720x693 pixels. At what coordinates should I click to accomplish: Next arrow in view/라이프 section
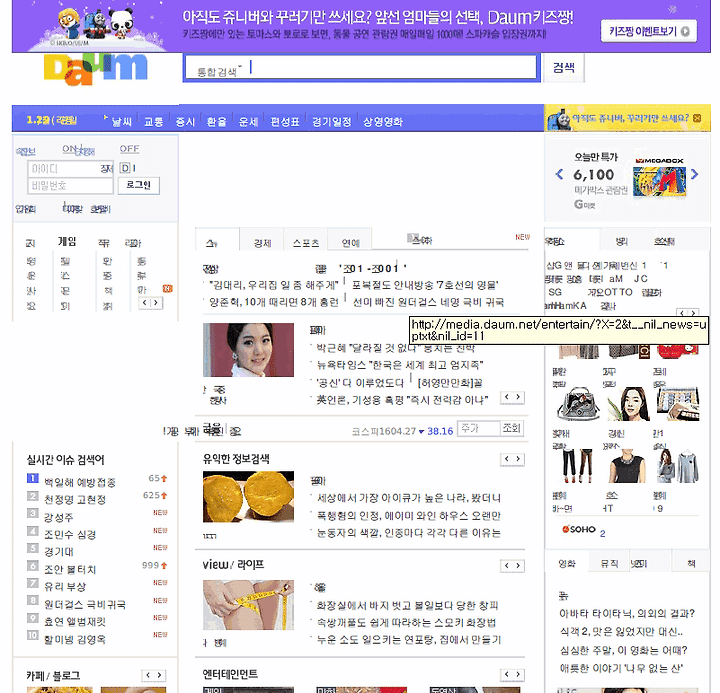coord(518,566)
